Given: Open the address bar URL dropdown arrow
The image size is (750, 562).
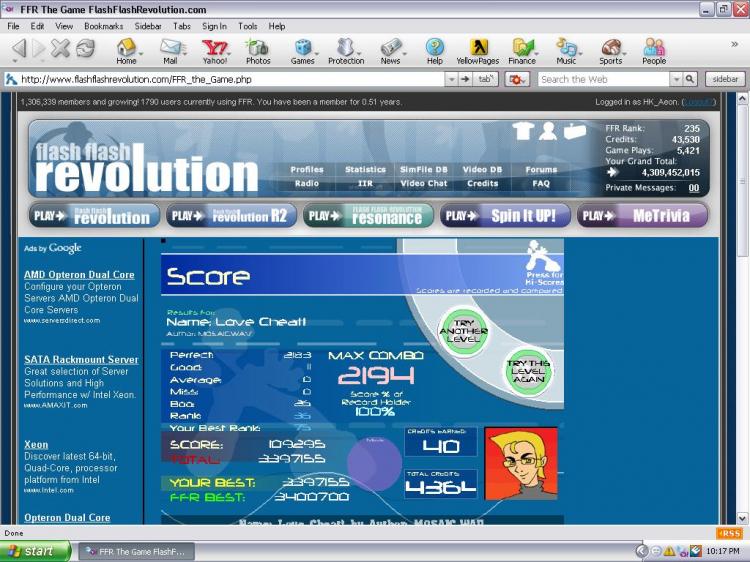Looking at the screenshot, I should 449,79.
